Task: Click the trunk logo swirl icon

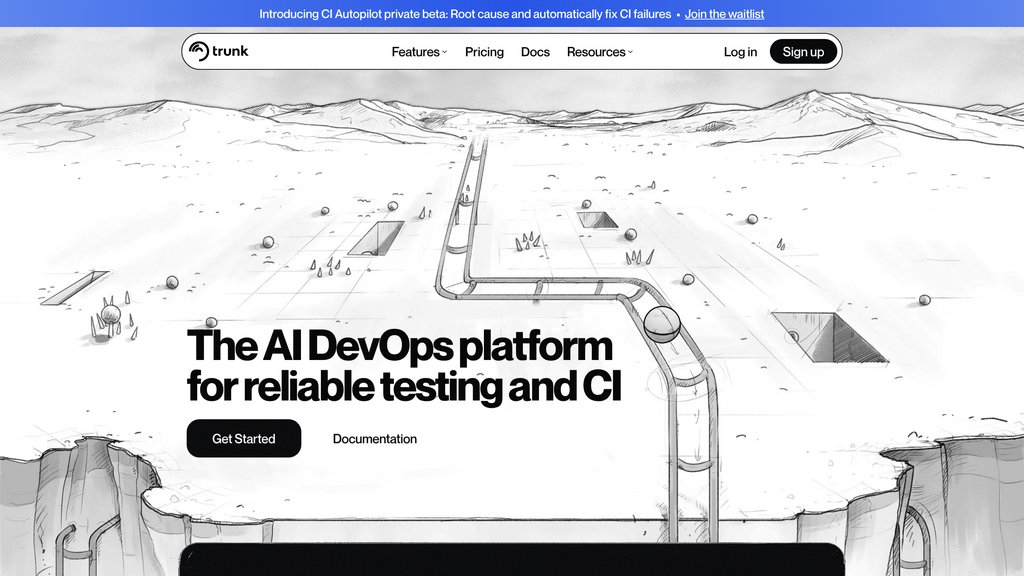Action: [x=199, y=51]
